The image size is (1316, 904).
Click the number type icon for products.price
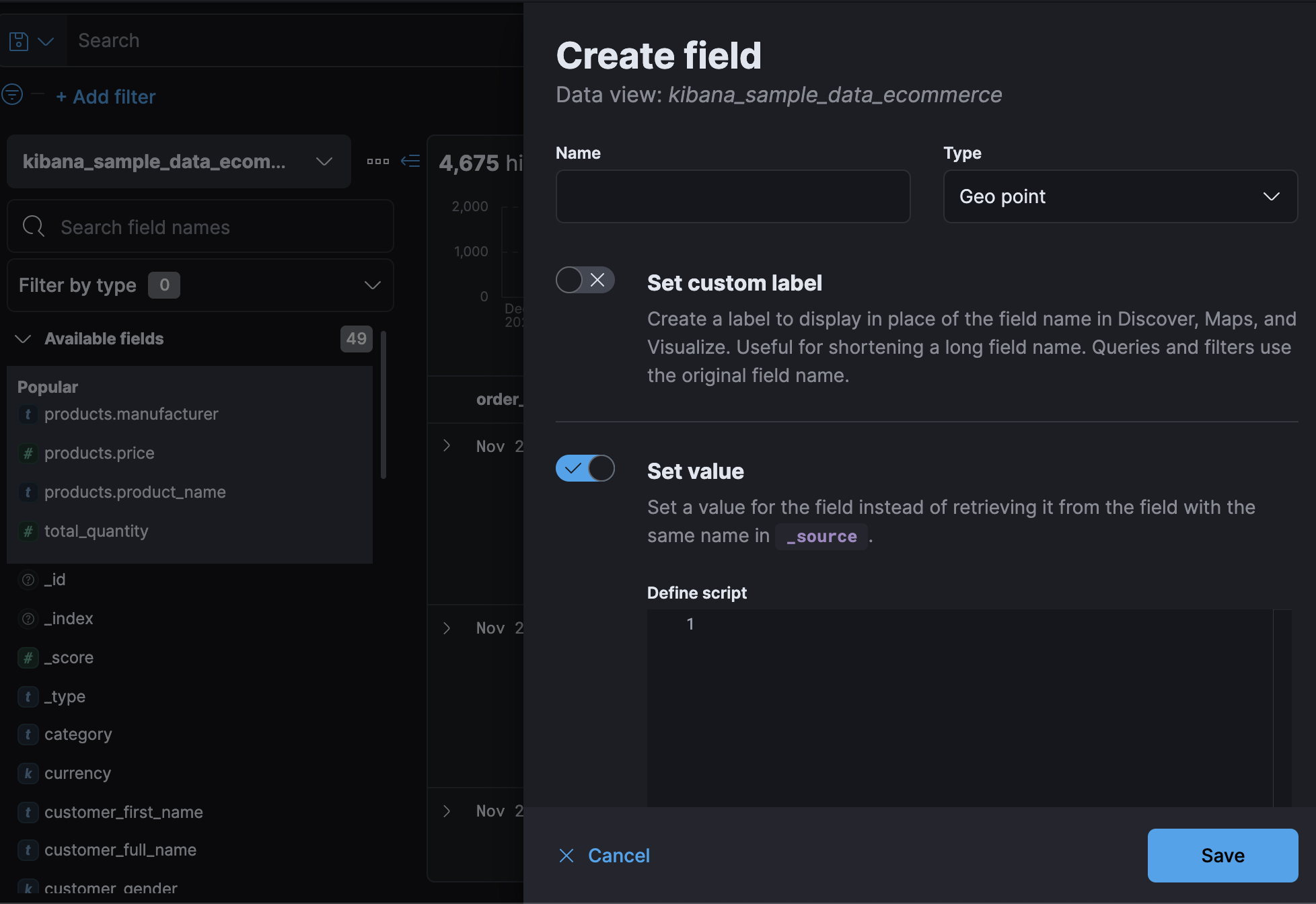[28, 453]
